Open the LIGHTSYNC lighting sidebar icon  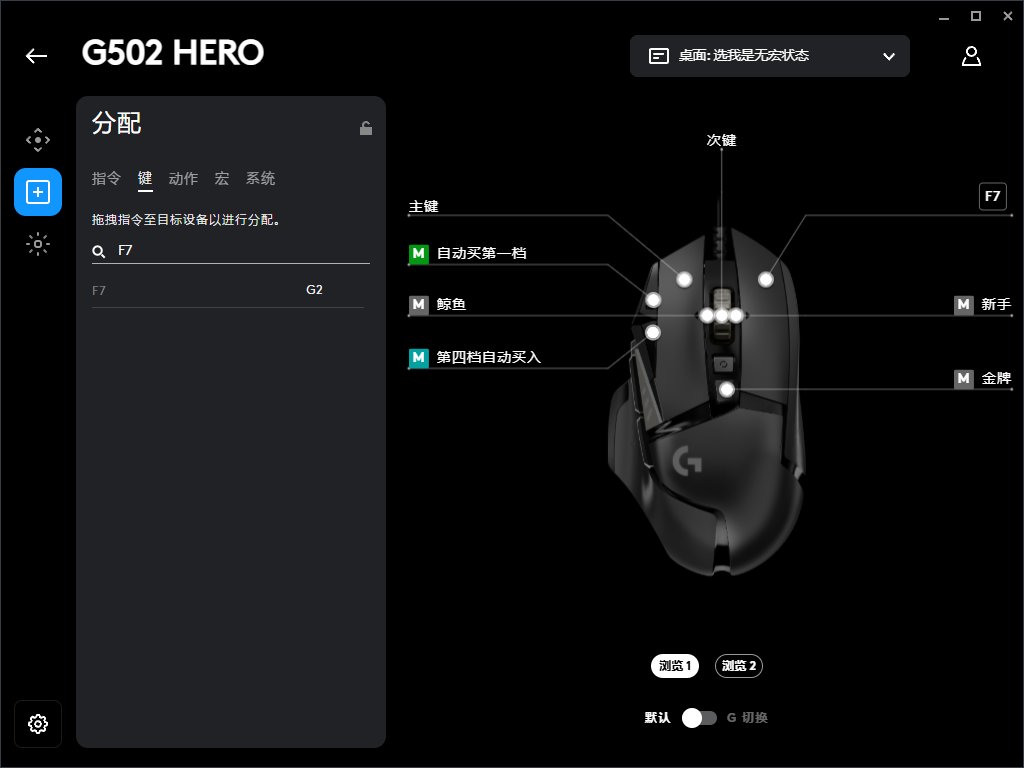point(38,244)
